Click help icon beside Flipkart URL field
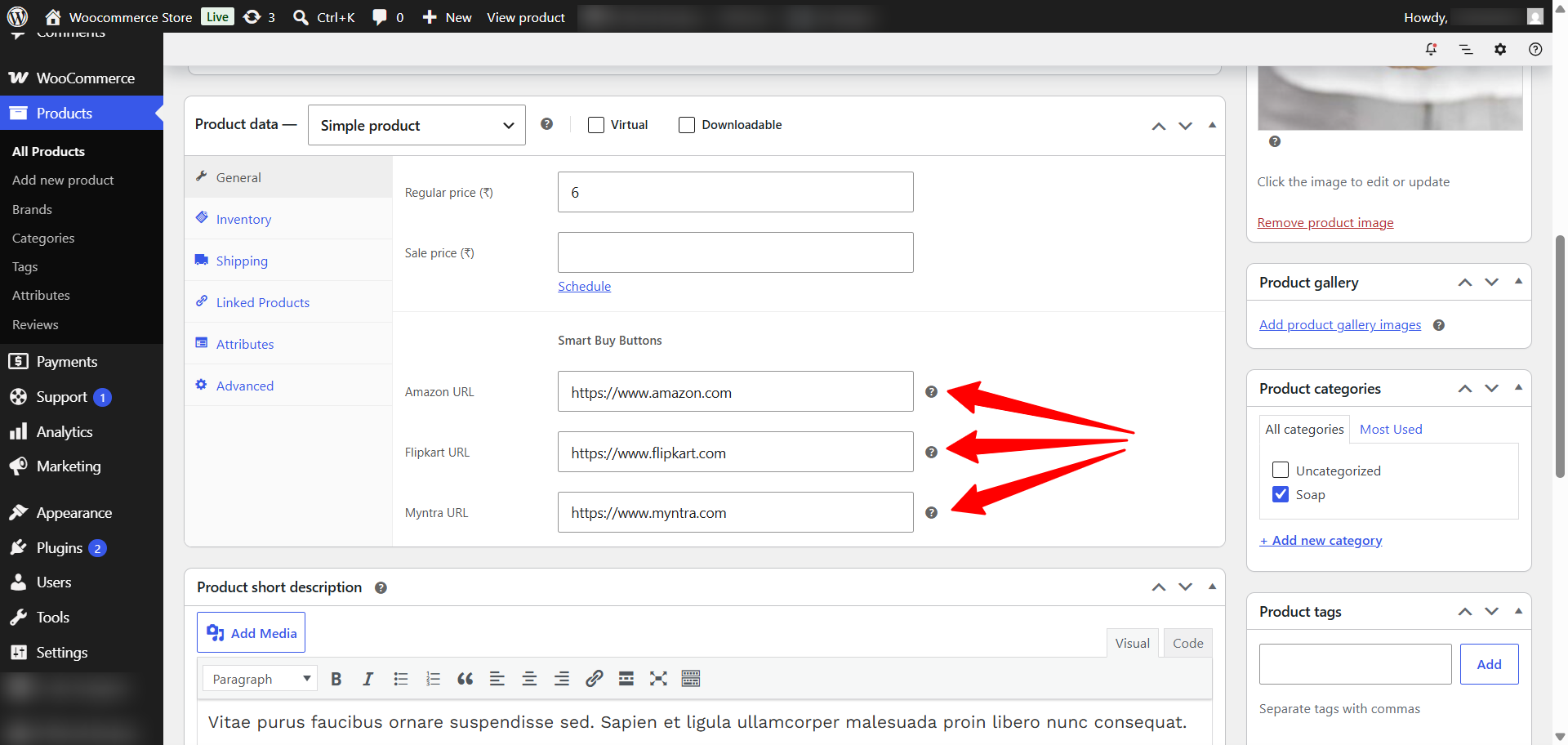Image resolution: width=1568 pixels, height=745 pixels. 931,453
